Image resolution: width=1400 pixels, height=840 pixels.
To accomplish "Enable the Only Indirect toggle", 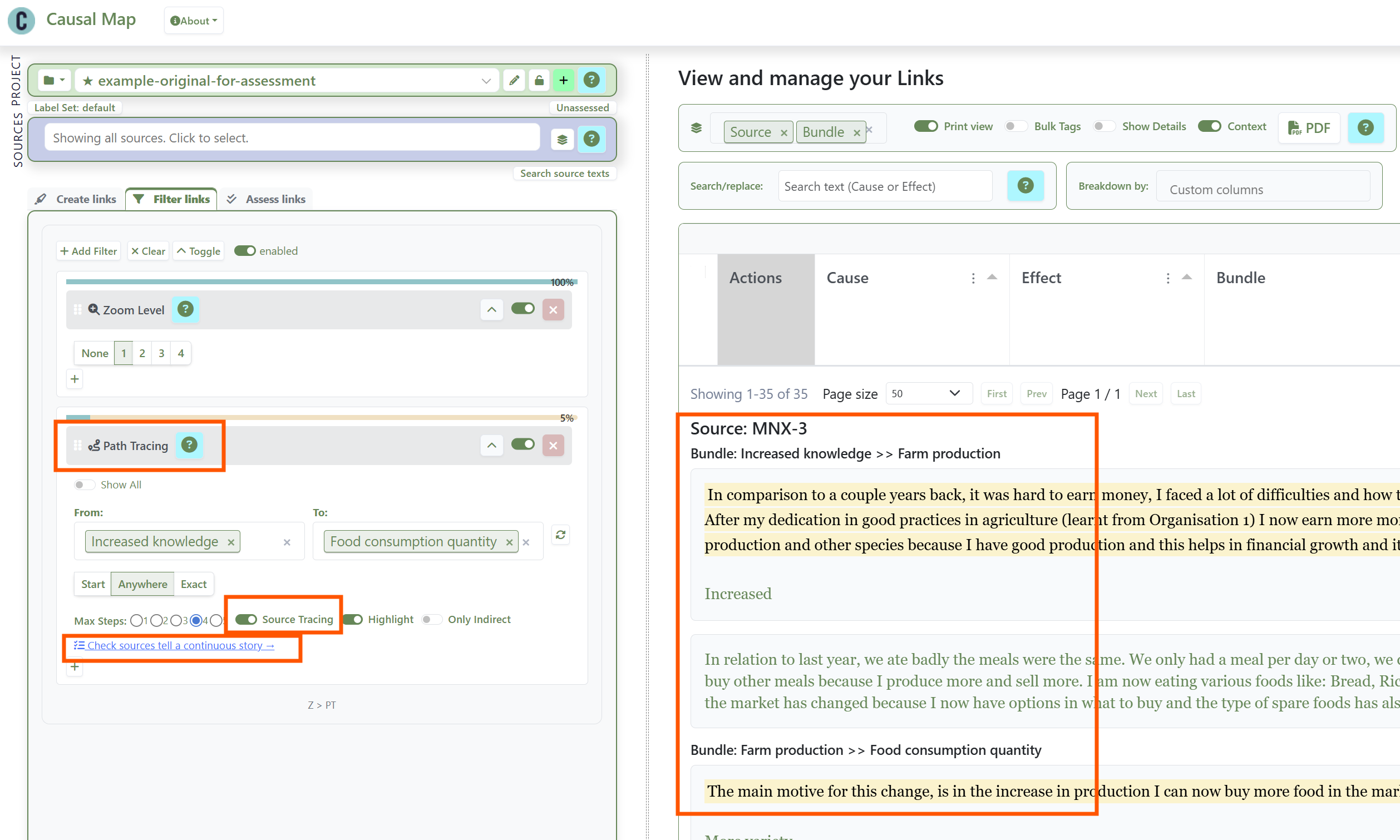I will (431, 619).
